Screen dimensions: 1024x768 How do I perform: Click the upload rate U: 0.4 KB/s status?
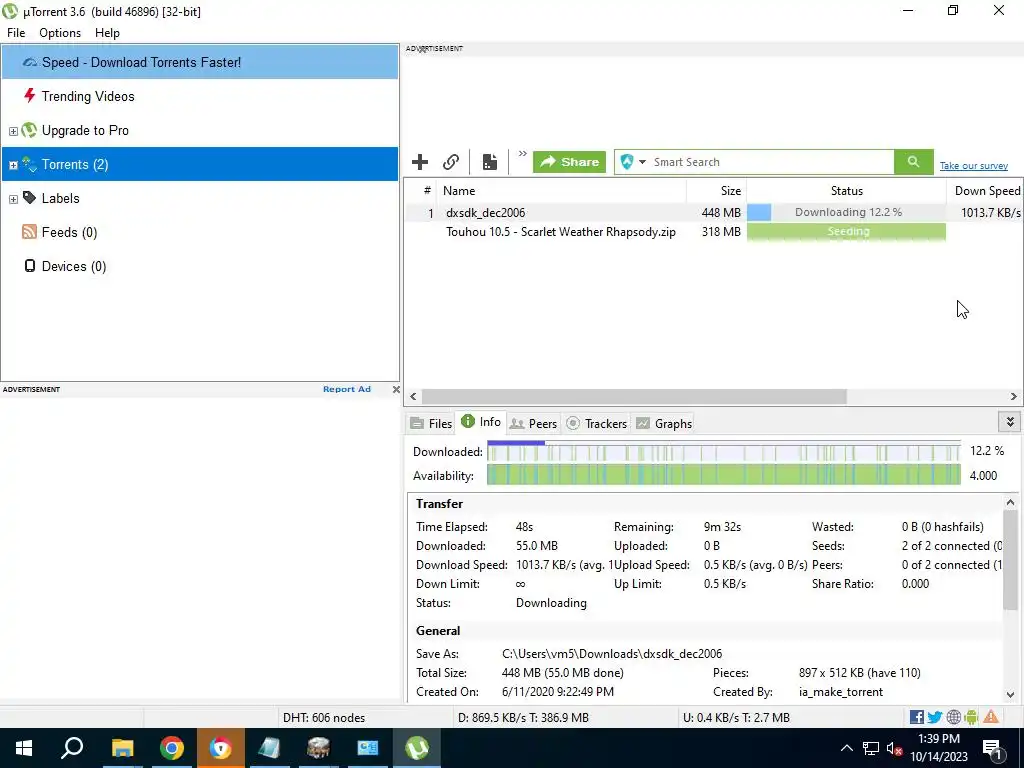coord(736,718)
